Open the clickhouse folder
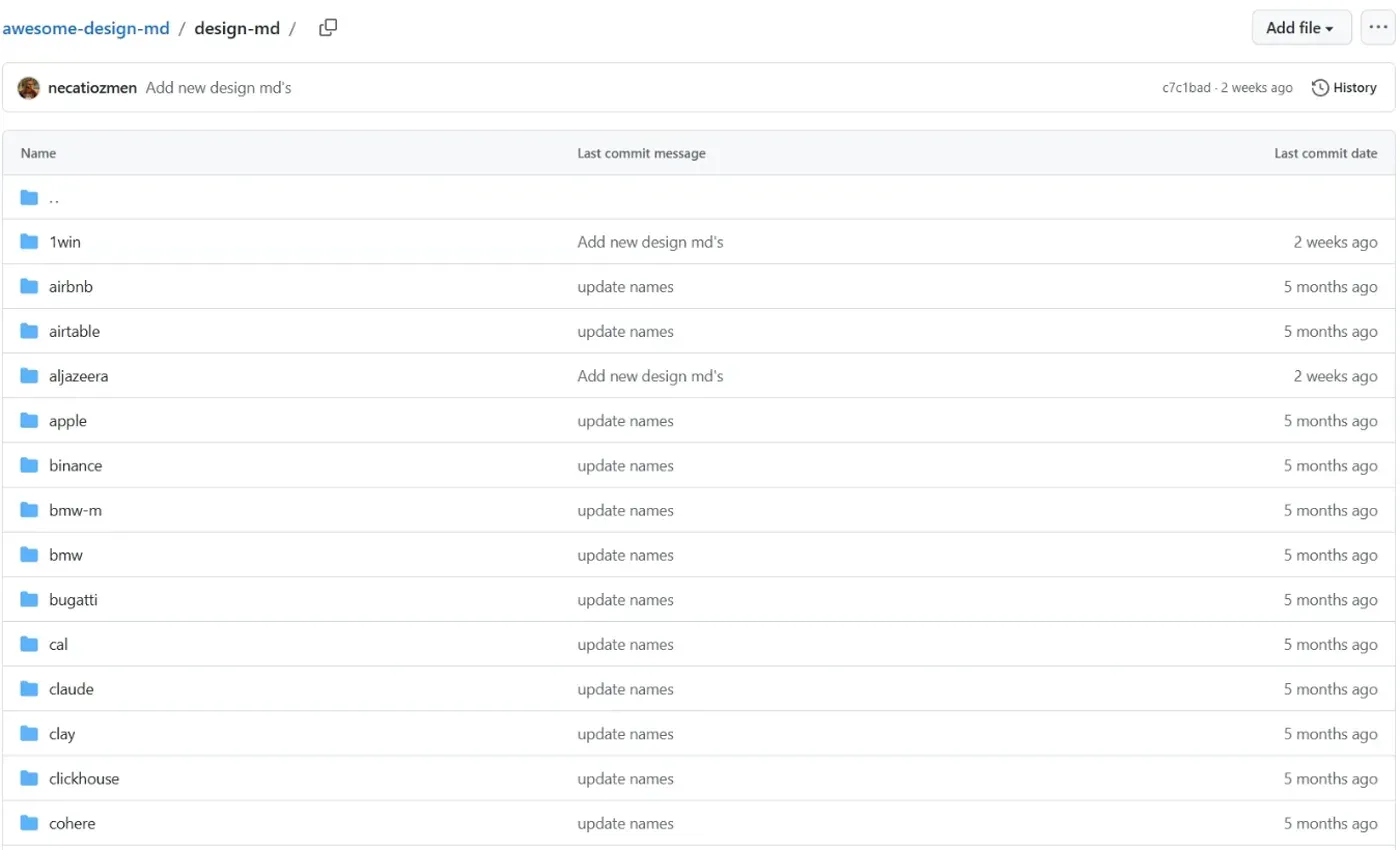 click(x=84, y=779)
